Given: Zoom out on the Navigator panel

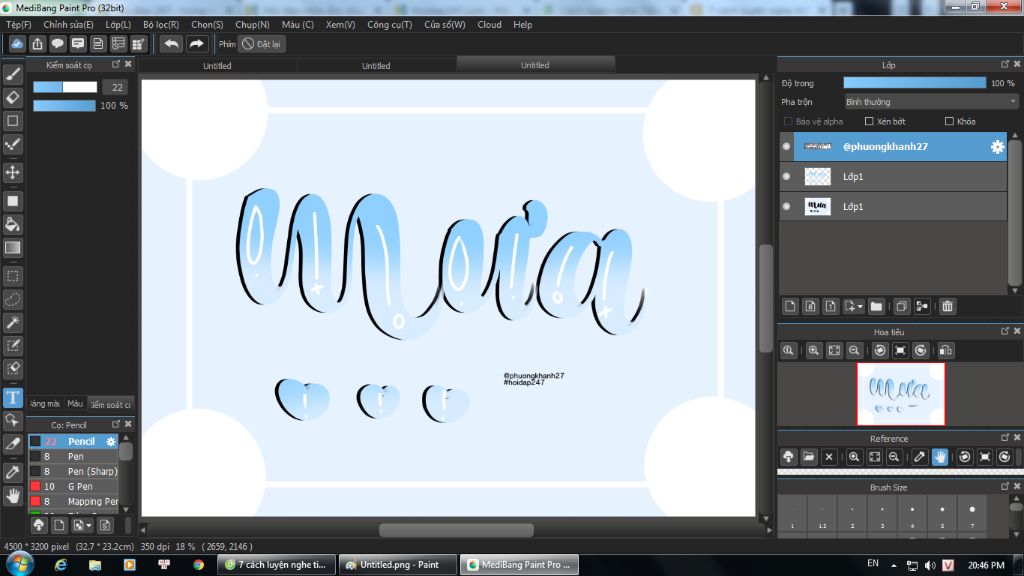Looking at the screenshot, I should pos(854,351).
